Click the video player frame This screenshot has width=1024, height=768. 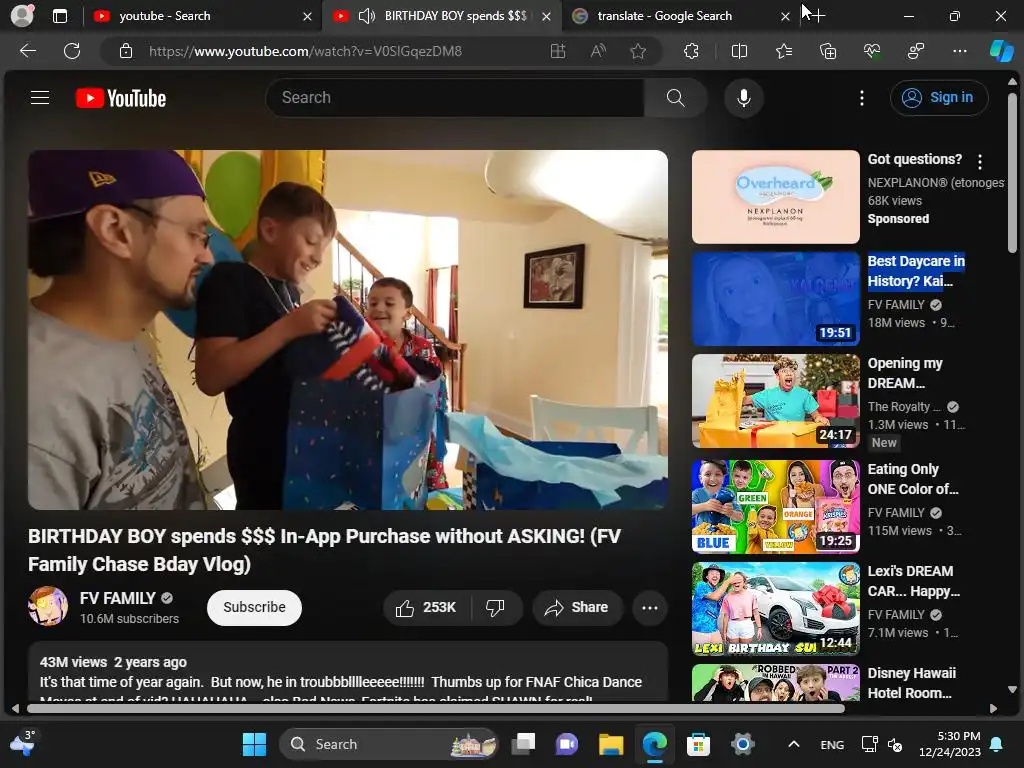pos(348,330)
